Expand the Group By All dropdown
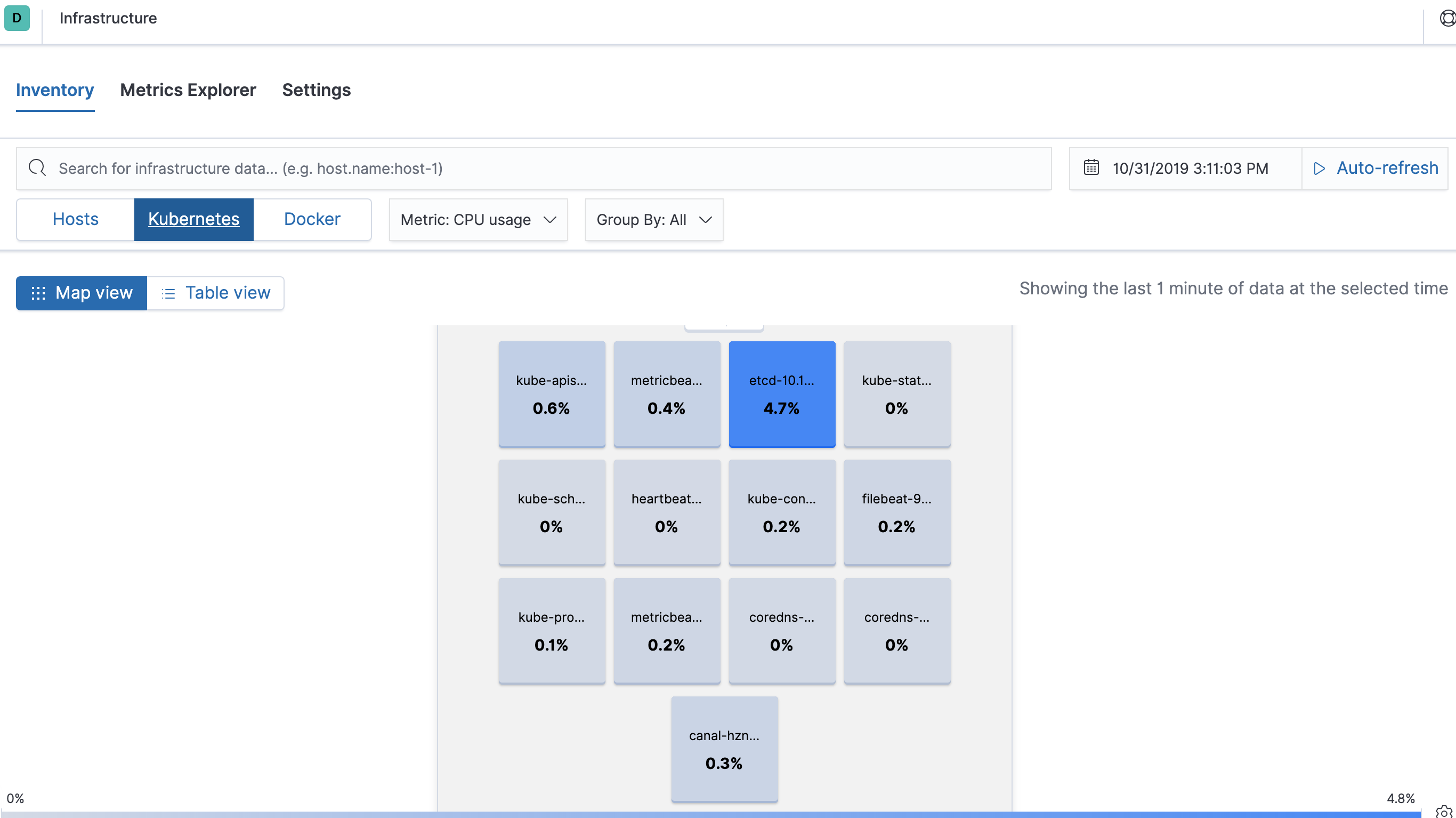The height and width of the screenshot is (818, 1456). [x=652, y=219]
